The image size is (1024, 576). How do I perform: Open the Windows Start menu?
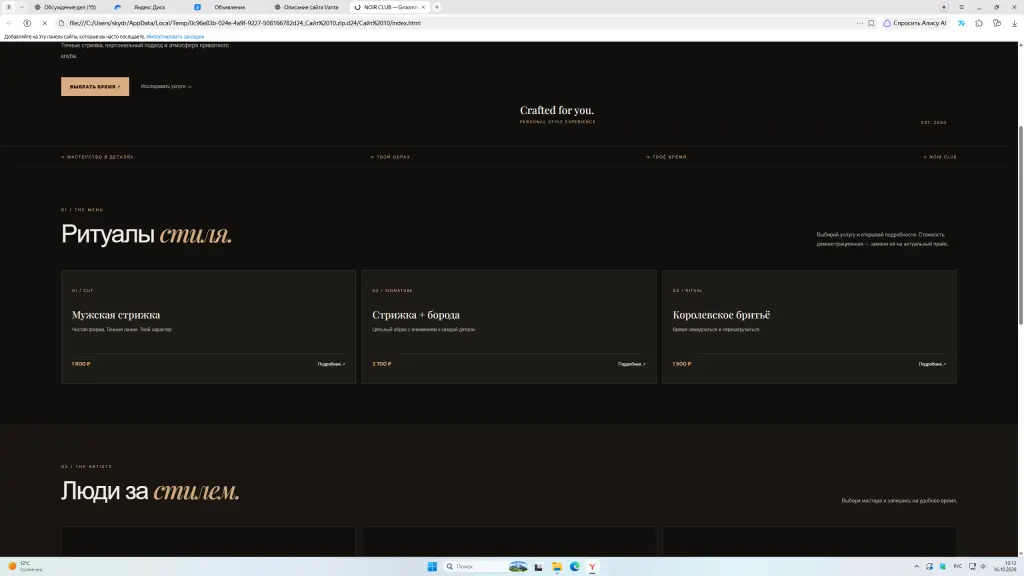pos(432,566)
